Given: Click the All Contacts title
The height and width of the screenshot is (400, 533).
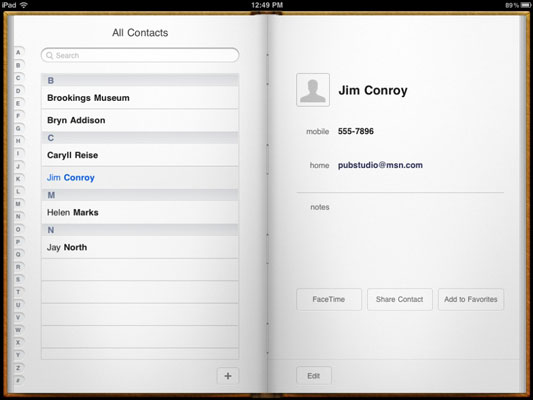Looking at the screenshot, I should pyautogui.click(x=140, y=33).
